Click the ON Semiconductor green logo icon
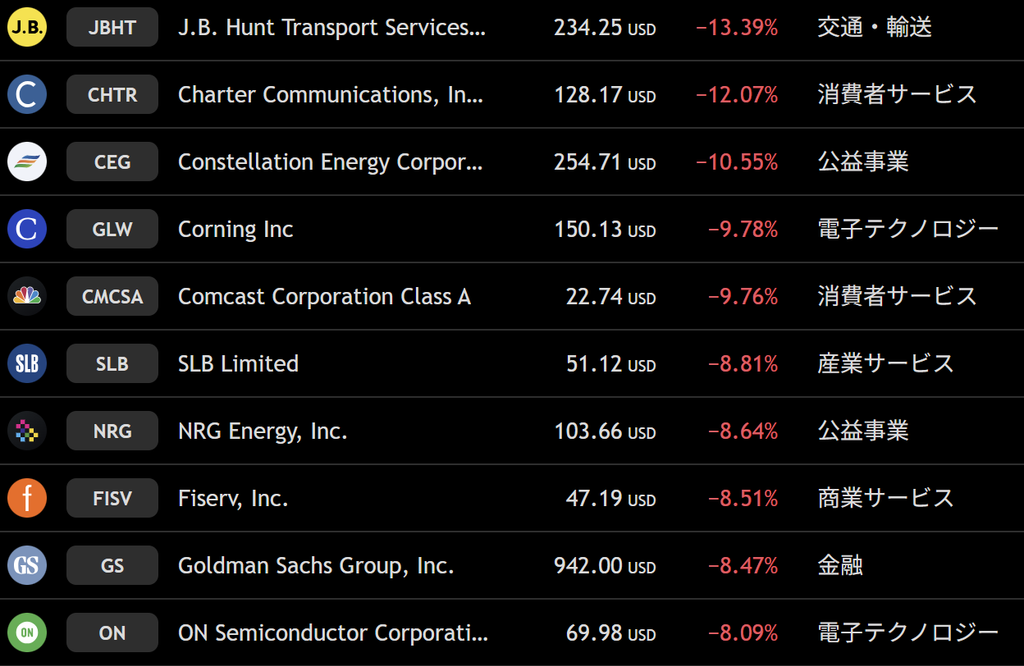Screen dimensions: 1024x666 pyautogui.click(x=27, y=633)
